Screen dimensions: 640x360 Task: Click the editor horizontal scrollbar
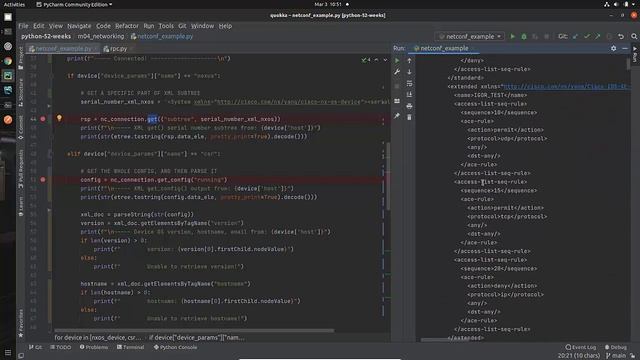(x=194, y=330)
